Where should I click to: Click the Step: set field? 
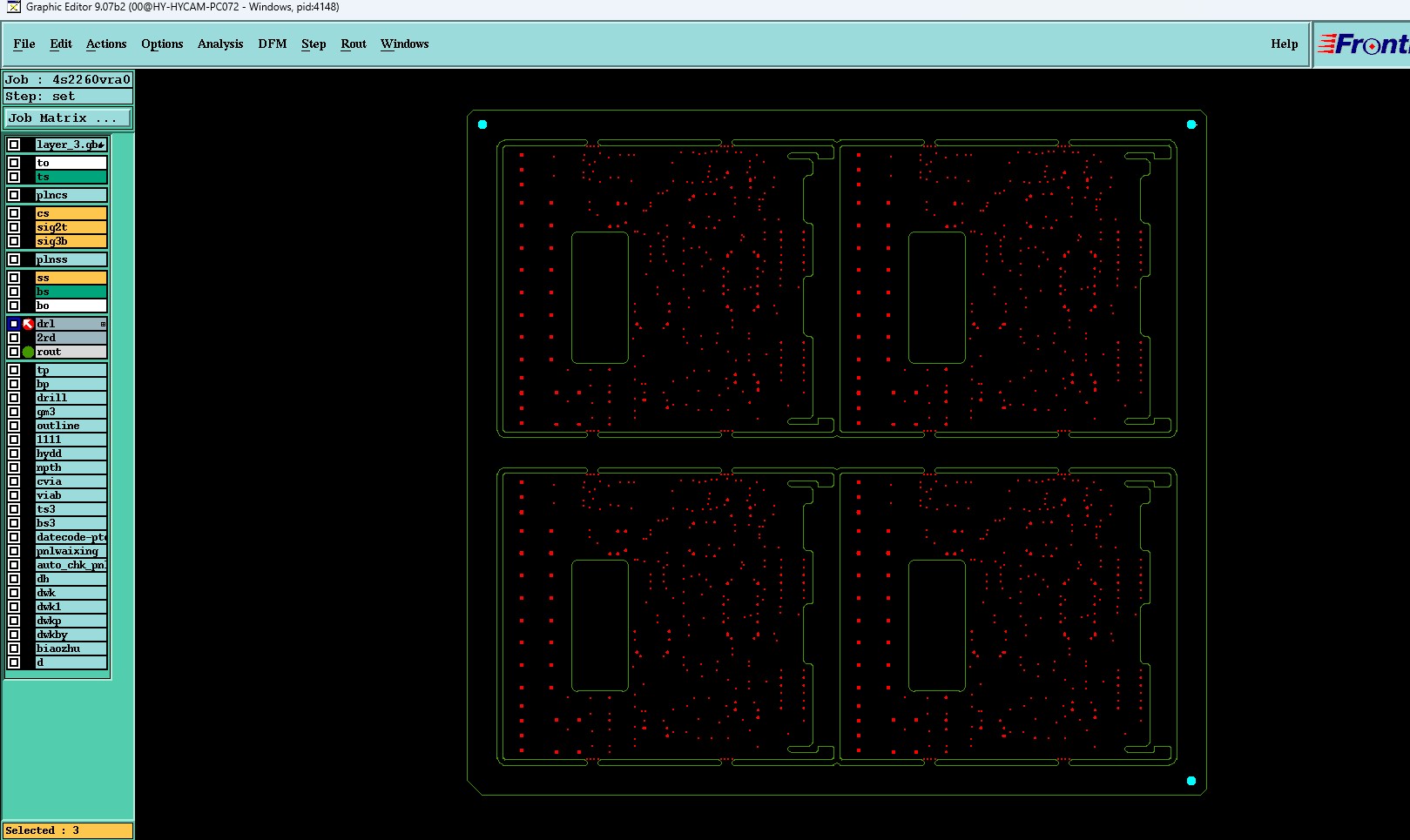point(69,96)
